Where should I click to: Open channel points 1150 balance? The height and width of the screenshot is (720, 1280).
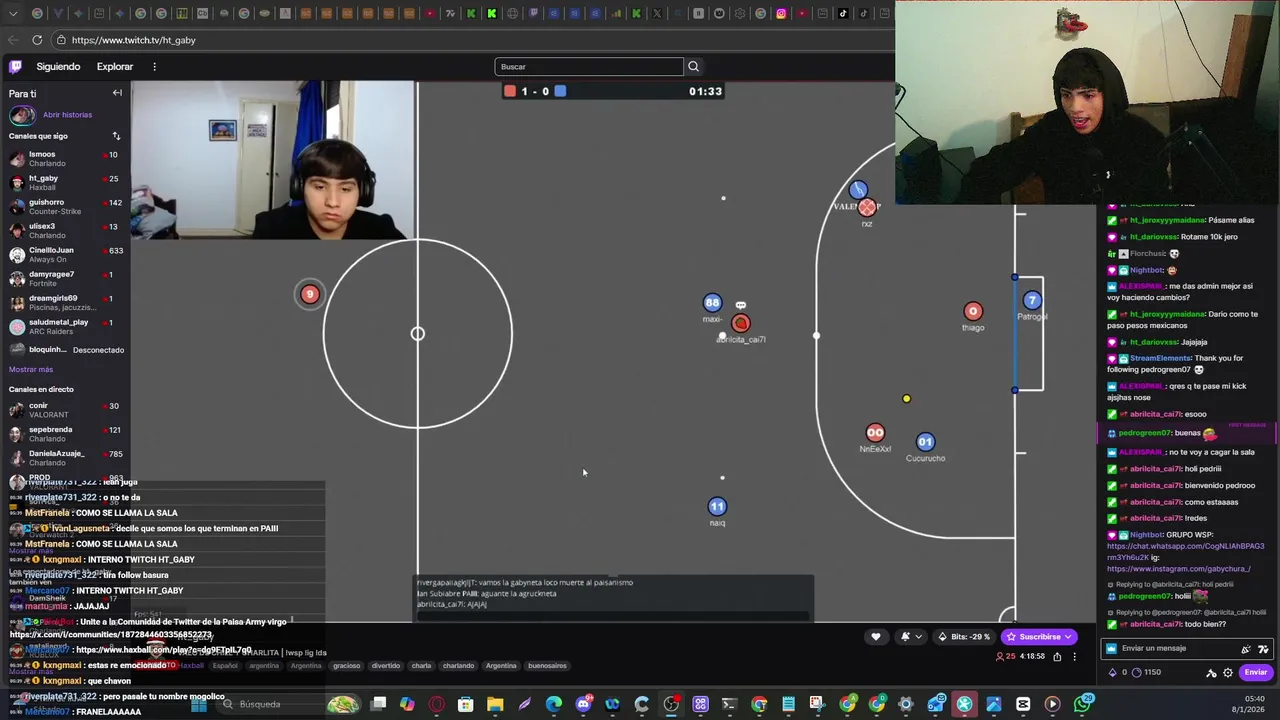(x=1147, y=672)
